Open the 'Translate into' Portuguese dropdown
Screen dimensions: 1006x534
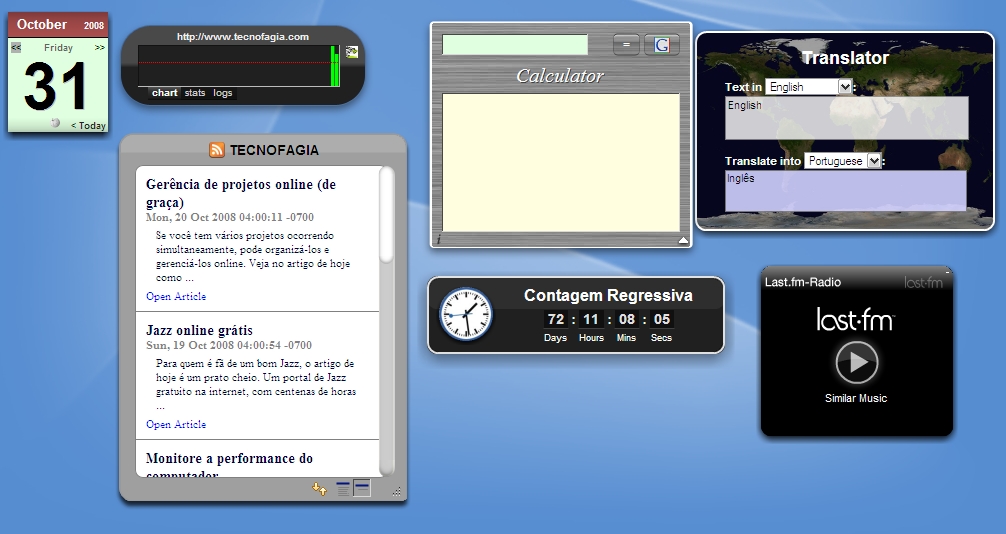842,160
